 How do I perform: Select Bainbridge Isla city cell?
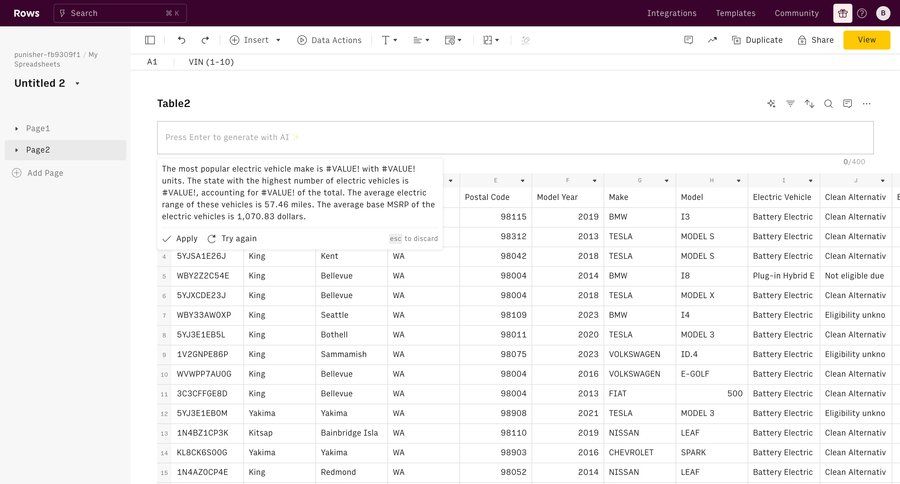click(351, 433)
